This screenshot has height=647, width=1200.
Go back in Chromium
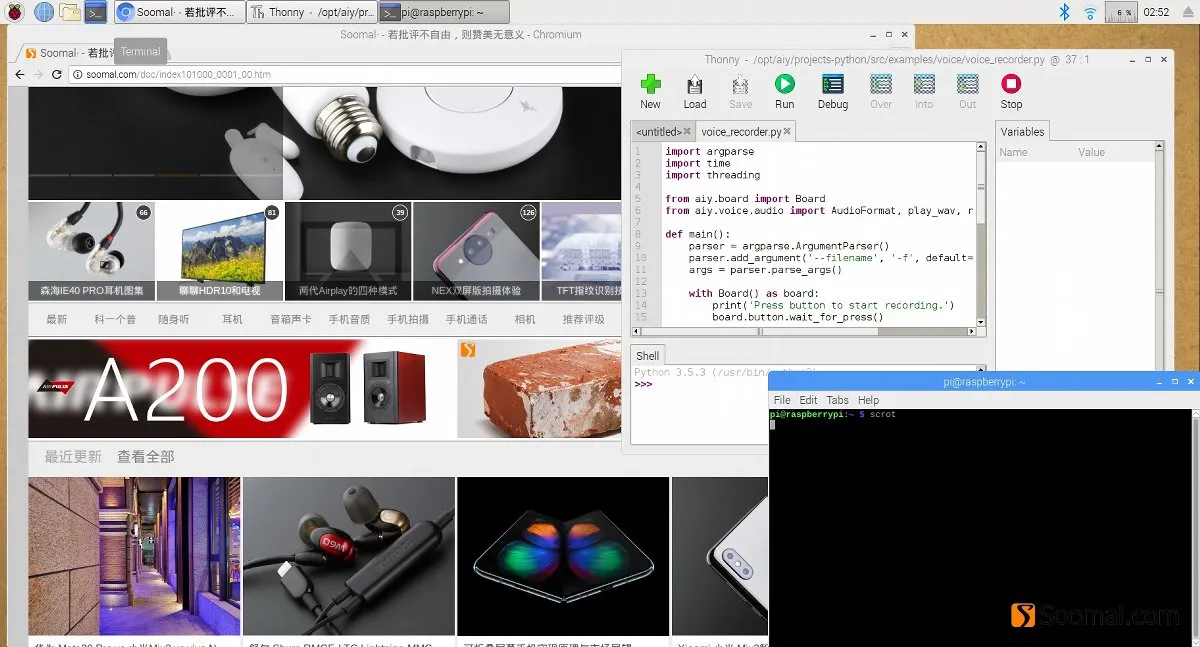19,75
